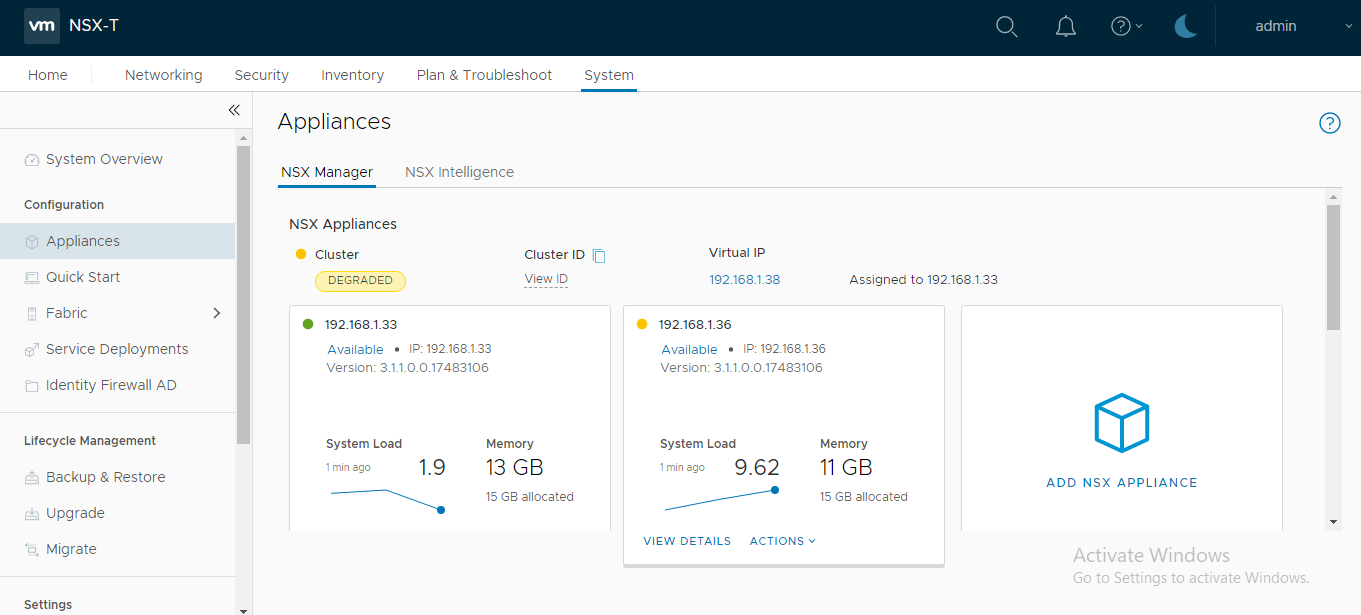This screenshot has height=615, width=1361.
Task: Select the NSX Manager sub-tab
Action: pyautogui.click(x=327, y=172)
